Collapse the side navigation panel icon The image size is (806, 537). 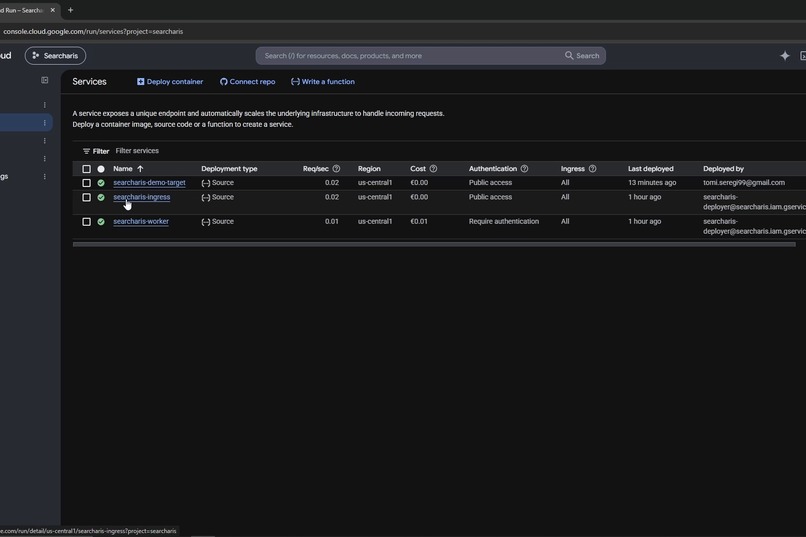[45, 80]
